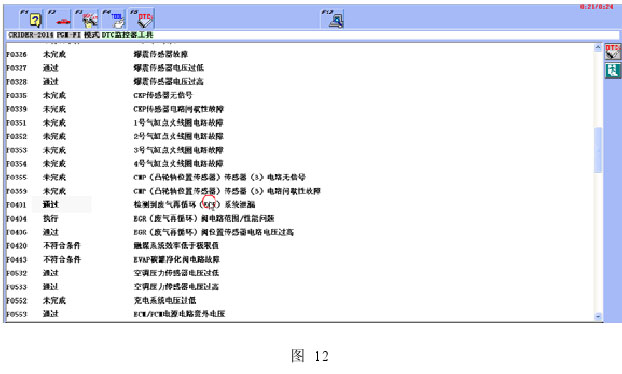The image size is (622, 374).
Task: Select the F3 toolbar icon
Action: 86,19
